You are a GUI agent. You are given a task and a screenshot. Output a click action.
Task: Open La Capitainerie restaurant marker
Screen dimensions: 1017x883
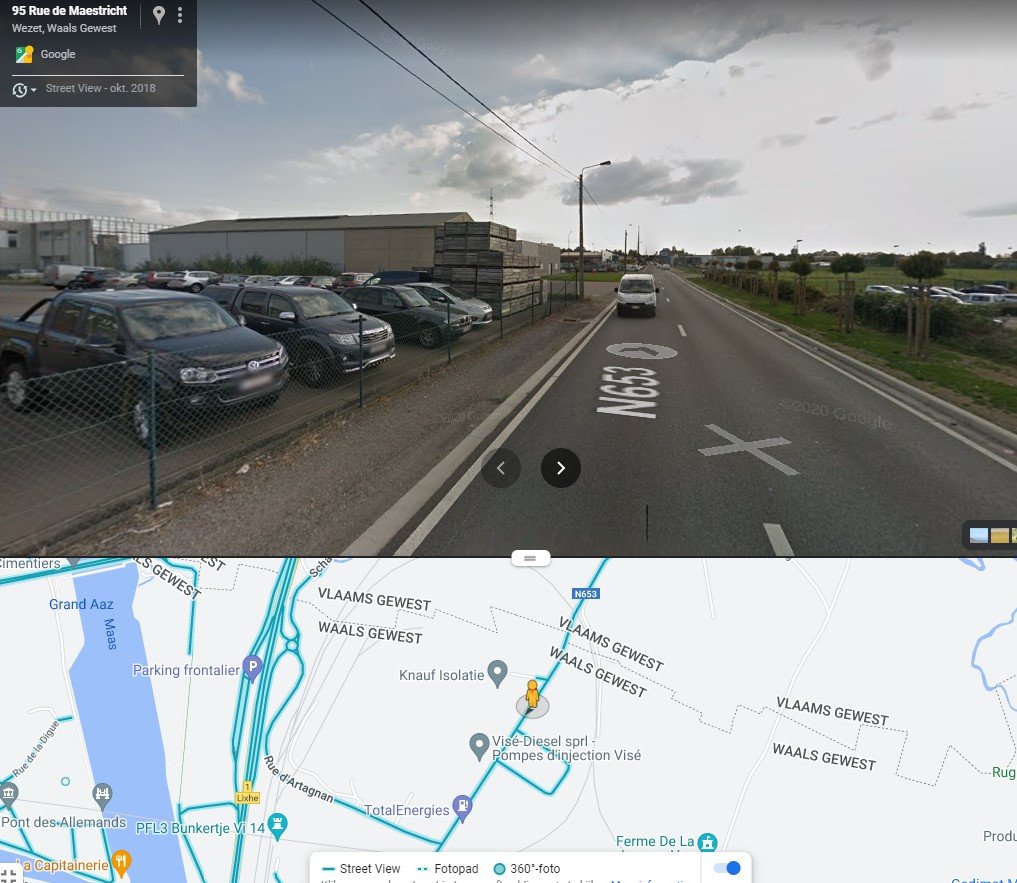coord(121,862)
